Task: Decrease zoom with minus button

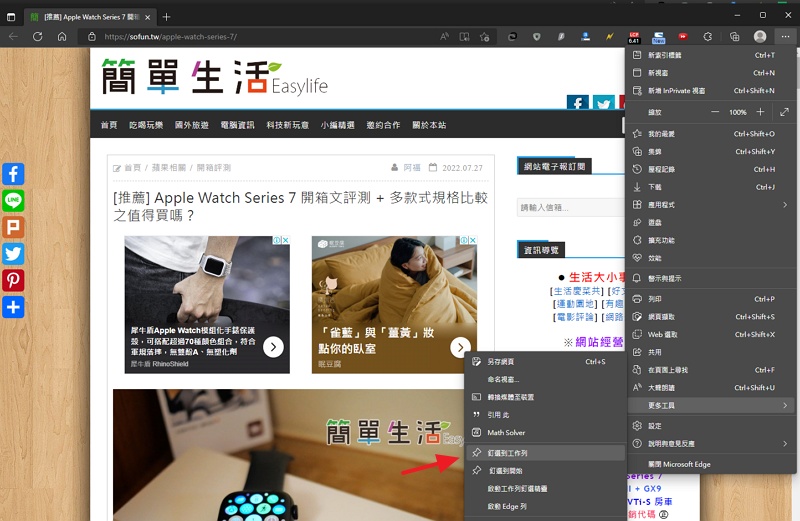Action: point(715,112)
